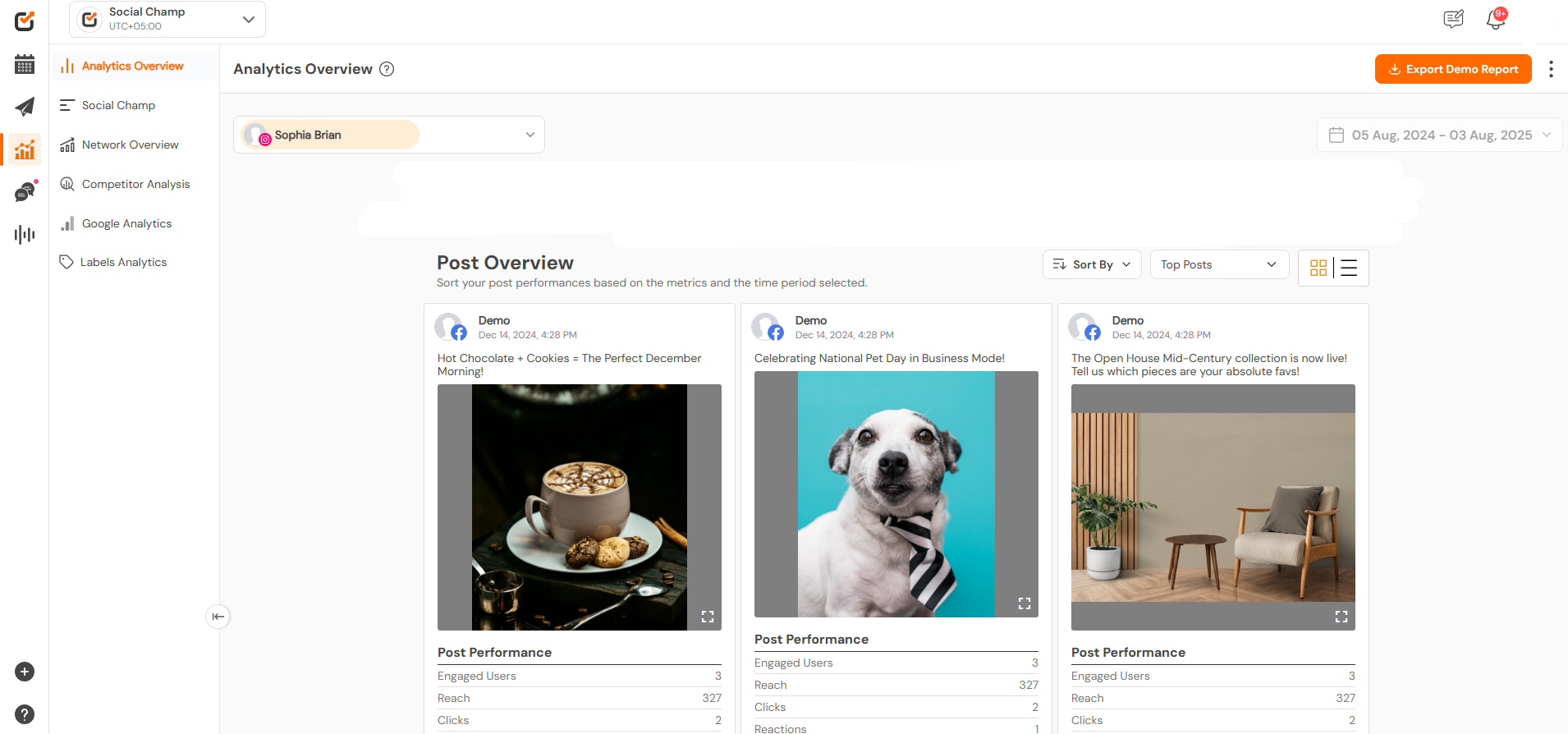Select Analytics Overview menu item

tap(135, 66)
